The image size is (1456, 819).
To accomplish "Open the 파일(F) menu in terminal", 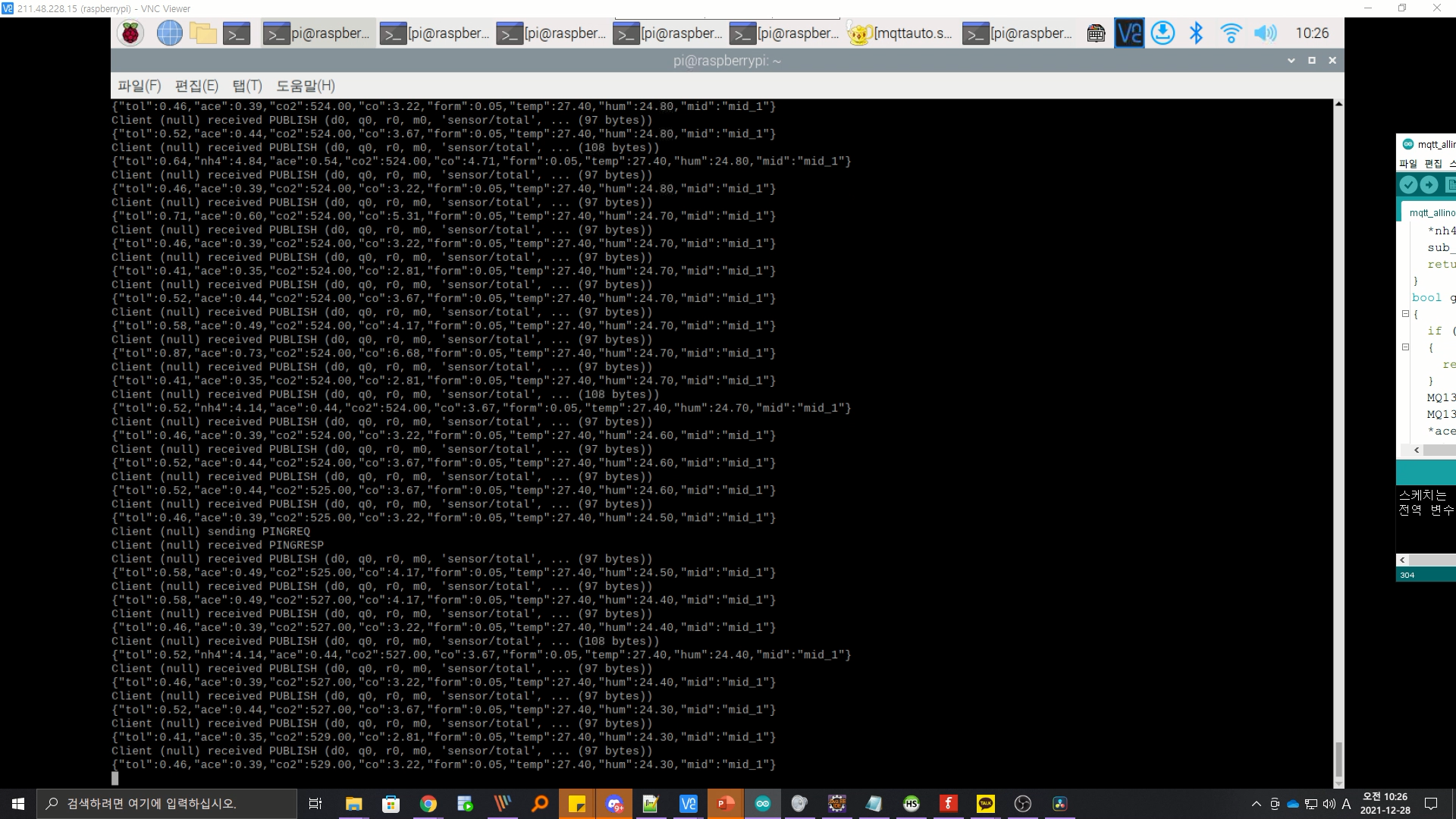I will (140, 86).
